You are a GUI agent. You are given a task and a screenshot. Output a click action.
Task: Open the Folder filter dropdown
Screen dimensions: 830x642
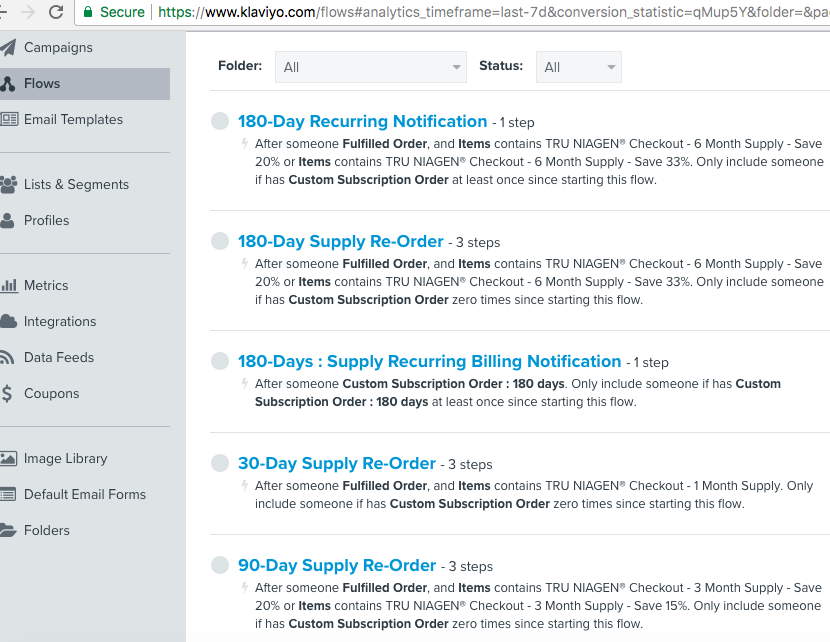pyautogui.click(x=371, y=67)
